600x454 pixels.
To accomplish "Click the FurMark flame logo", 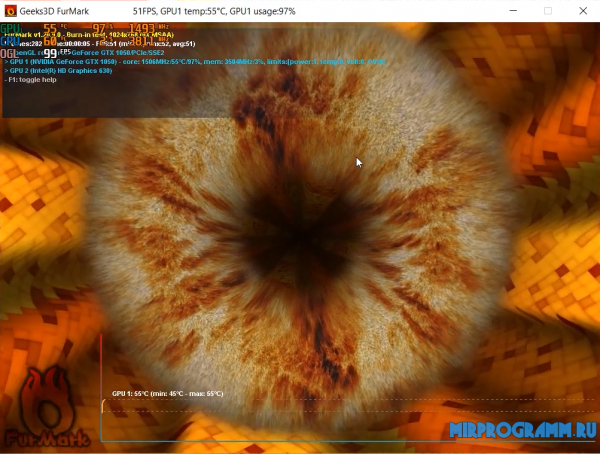I will click(47, 407).
